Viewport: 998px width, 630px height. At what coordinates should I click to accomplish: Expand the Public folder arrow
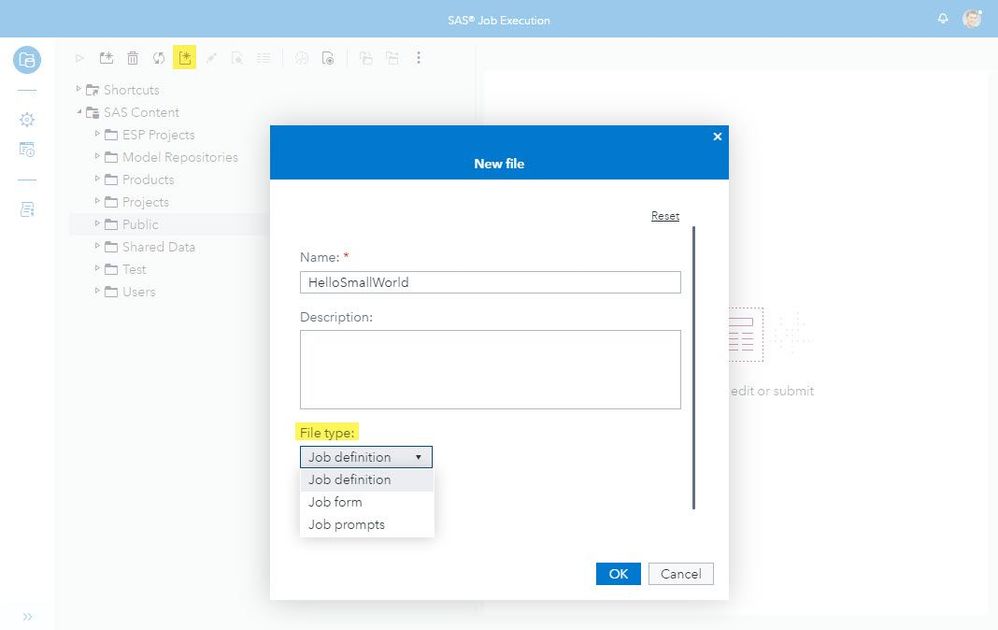point(97,223)
